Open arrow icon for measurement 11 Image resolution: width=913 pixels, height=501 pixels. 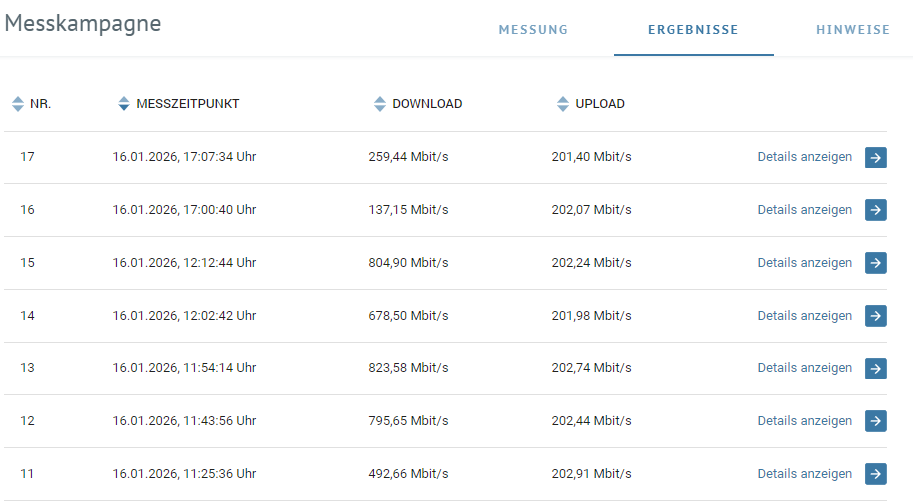coord(876,474)
